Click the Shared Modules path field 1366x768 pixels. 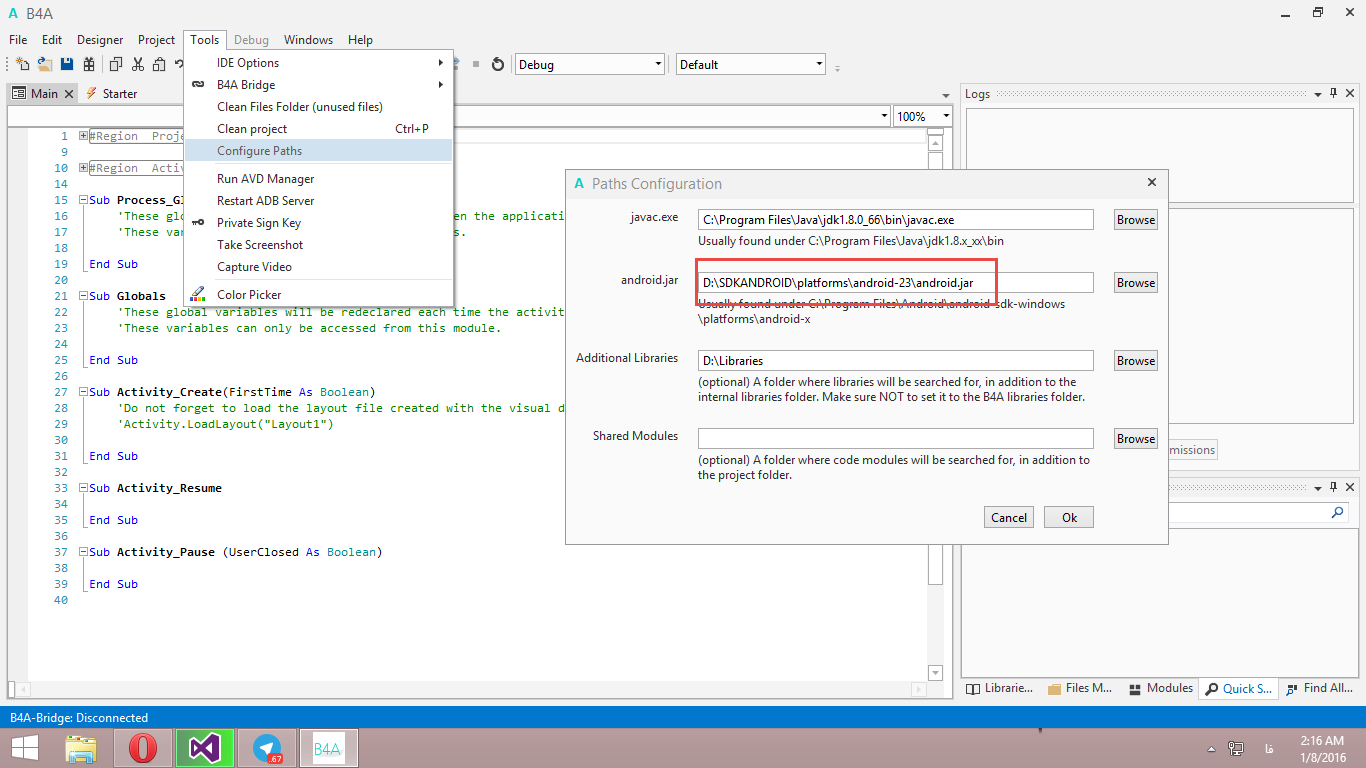(x=895, y=439)
